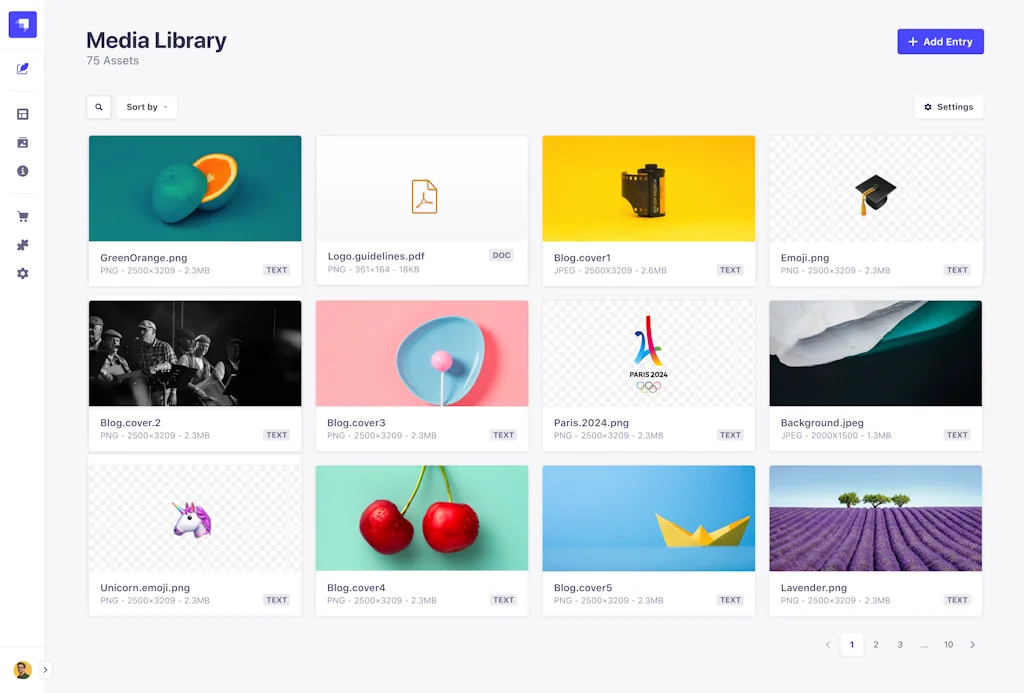Click the Unicorn.emoji.png file name
Viewport: 1024px width, 693px height.
(x=145, y=588)
